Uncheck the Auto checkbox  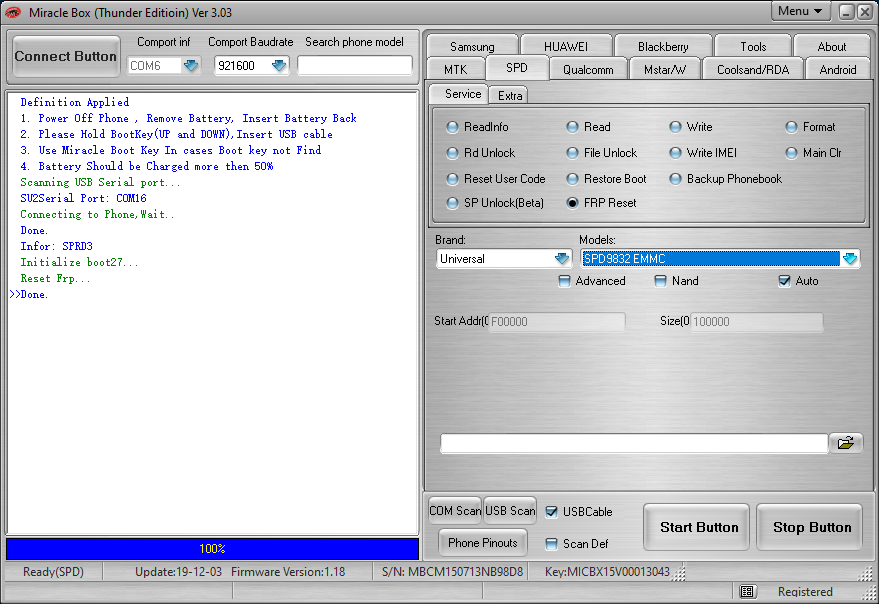[x=784, y=281]
